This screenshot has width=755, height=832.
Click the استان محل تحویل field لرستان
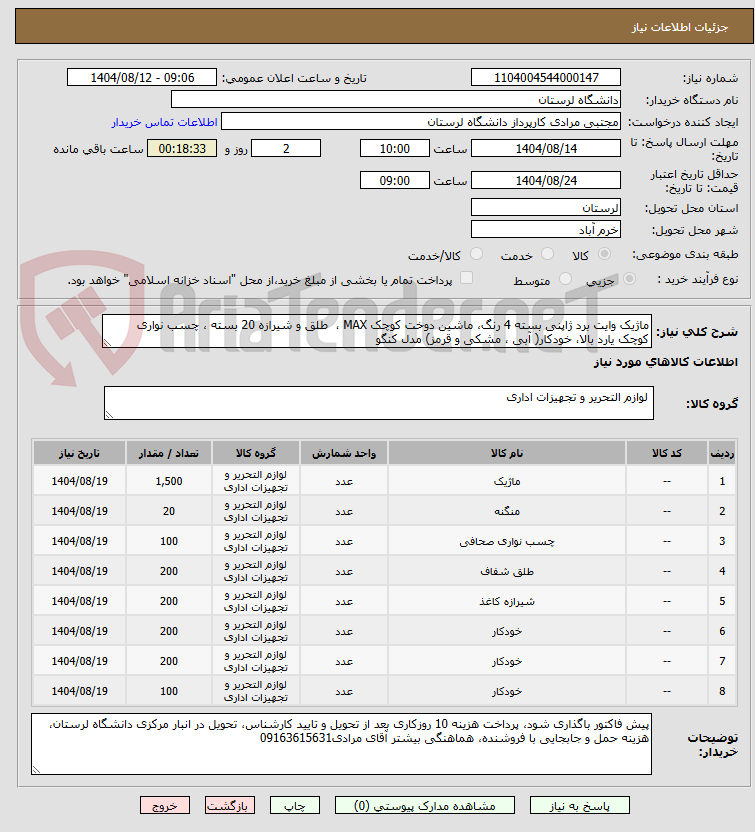[545, 207]
